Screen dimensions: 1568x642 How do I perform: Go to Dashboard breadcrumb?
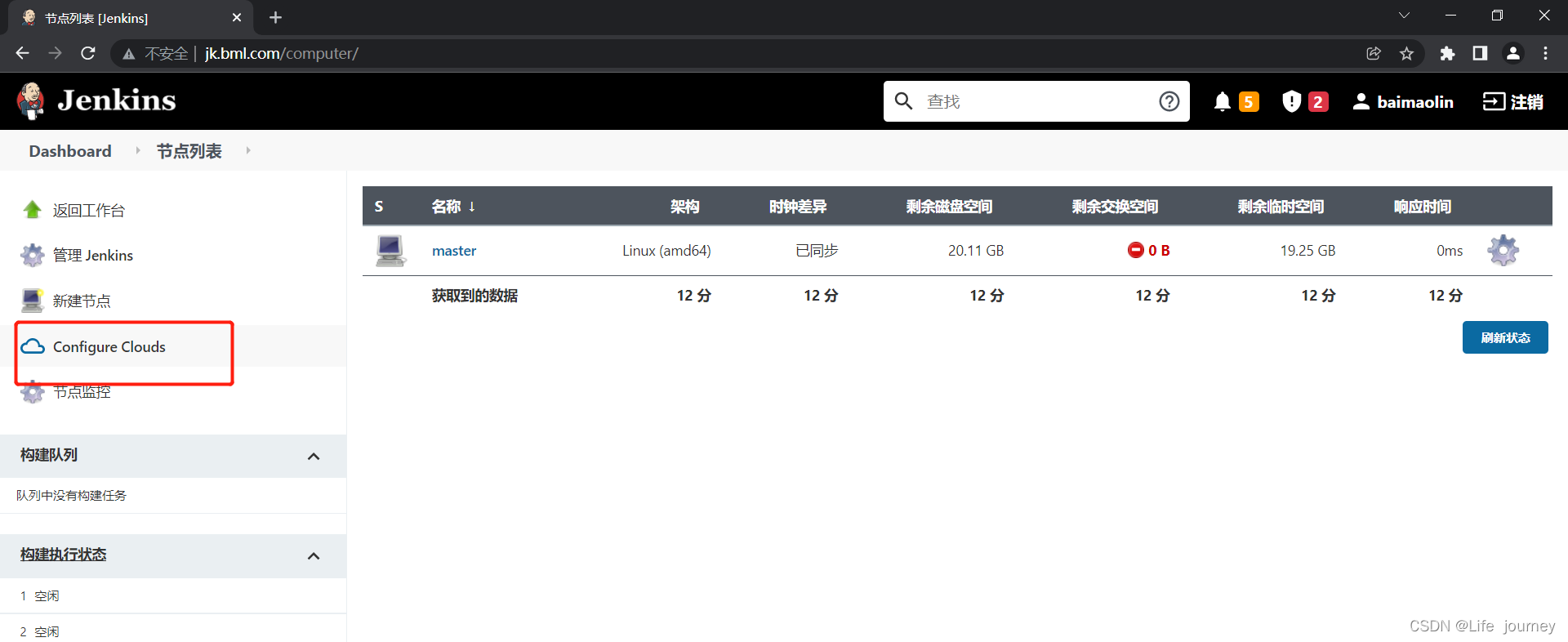tap(70, 151)
